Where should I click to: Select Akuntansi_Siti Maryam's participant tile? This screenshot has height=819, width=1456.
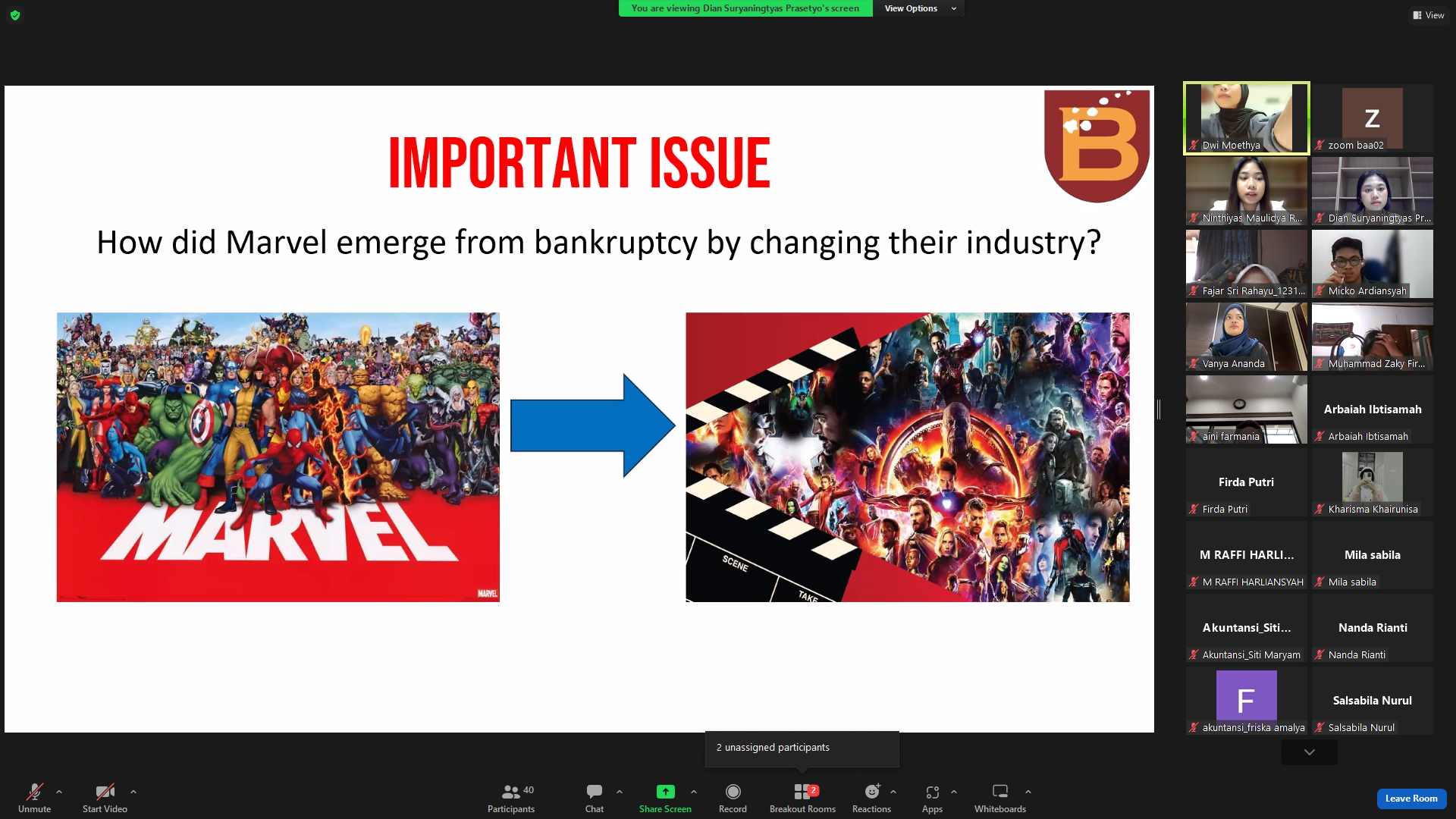pos(1247,628)
